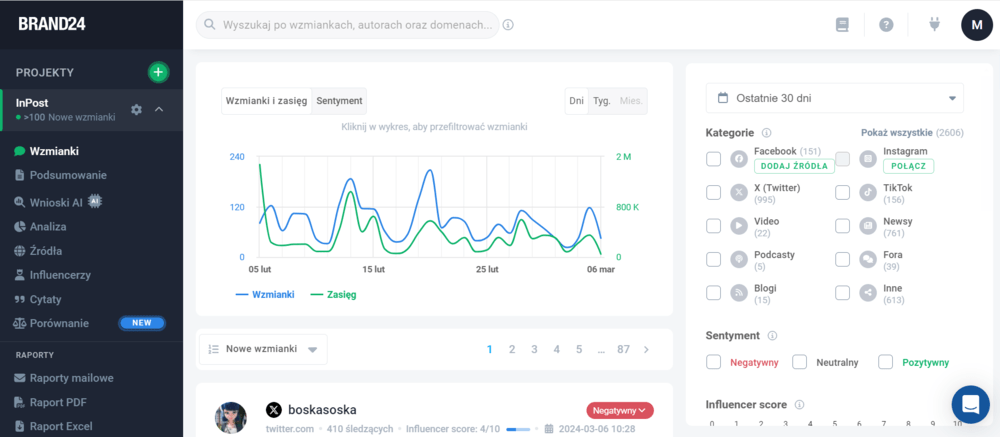Image resolution: width=1000 pixels, height=437 pixels.
Task: Click the green add project plus icon
Action: [158, 72]
